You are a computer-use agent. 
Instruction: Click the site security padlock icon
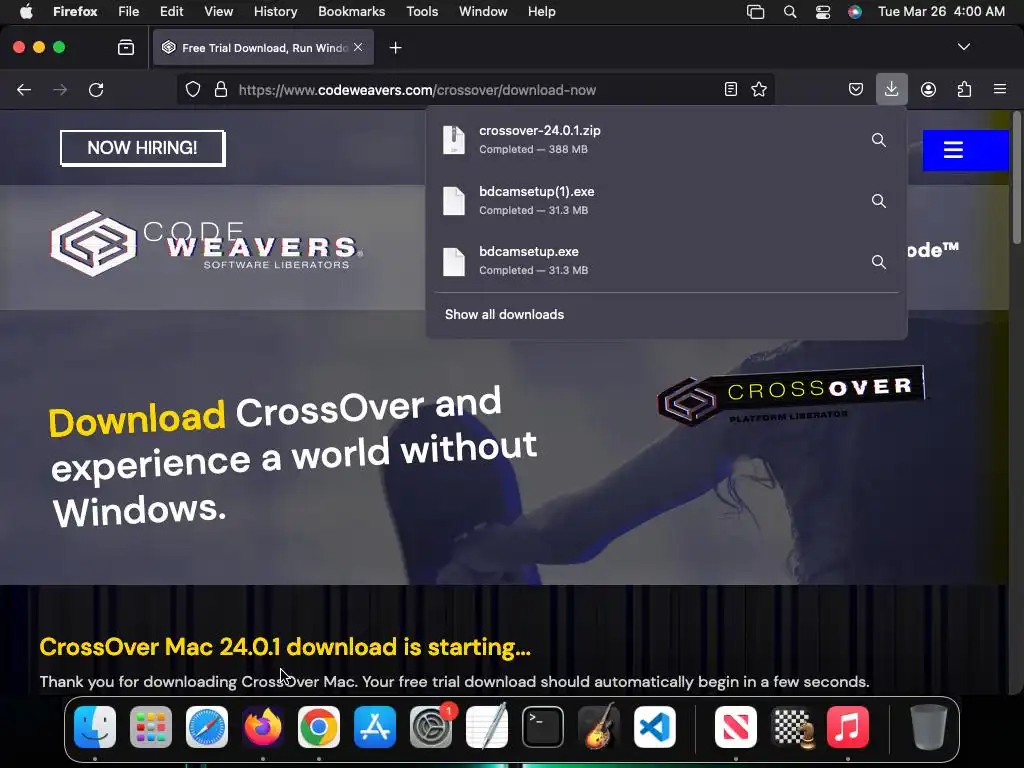click(221, 89)
